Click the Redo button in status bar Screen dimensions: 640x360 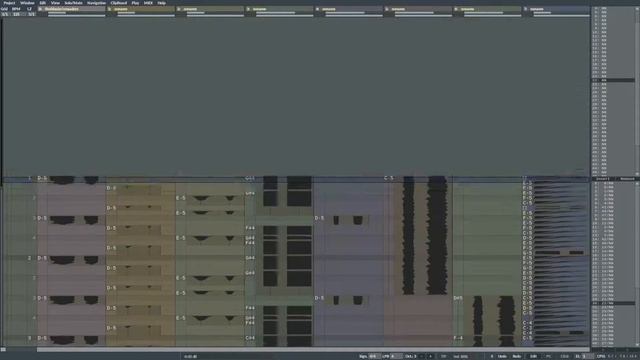pyautogui.click(x=517, y=356)
